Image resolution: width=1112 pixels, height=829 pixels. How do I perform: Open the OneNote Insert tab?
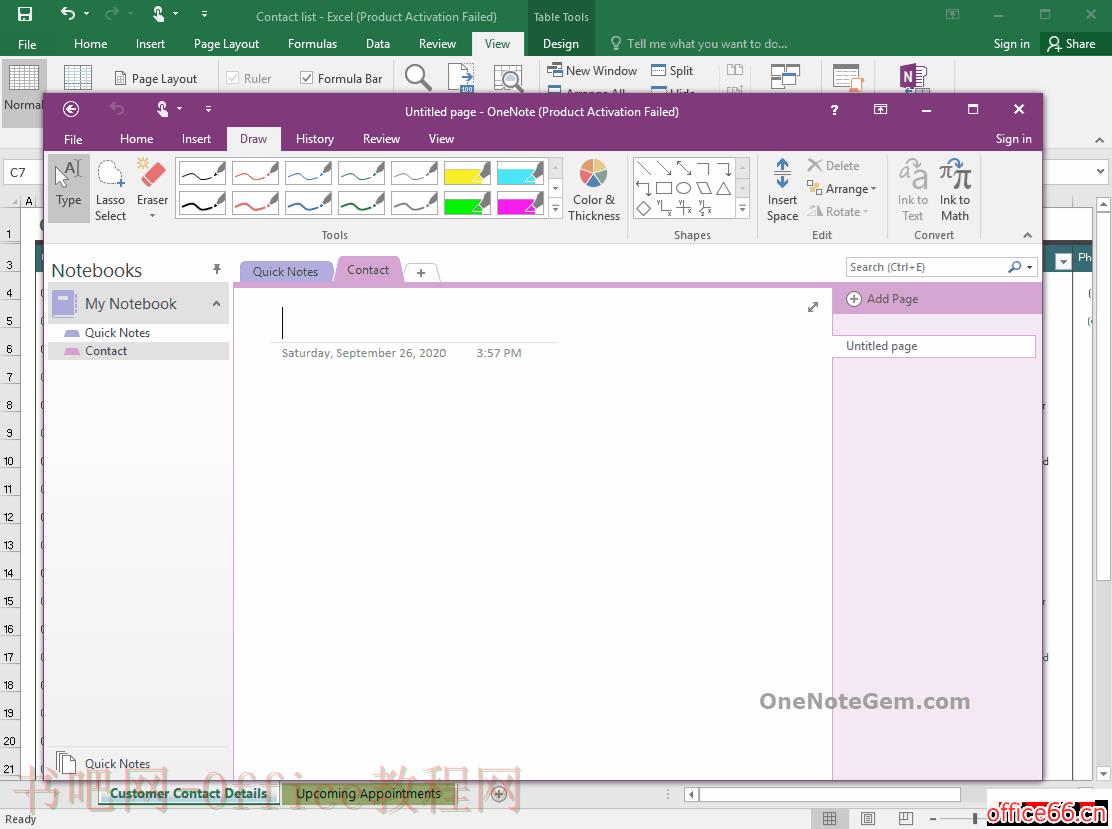click(x=196, y=139)
